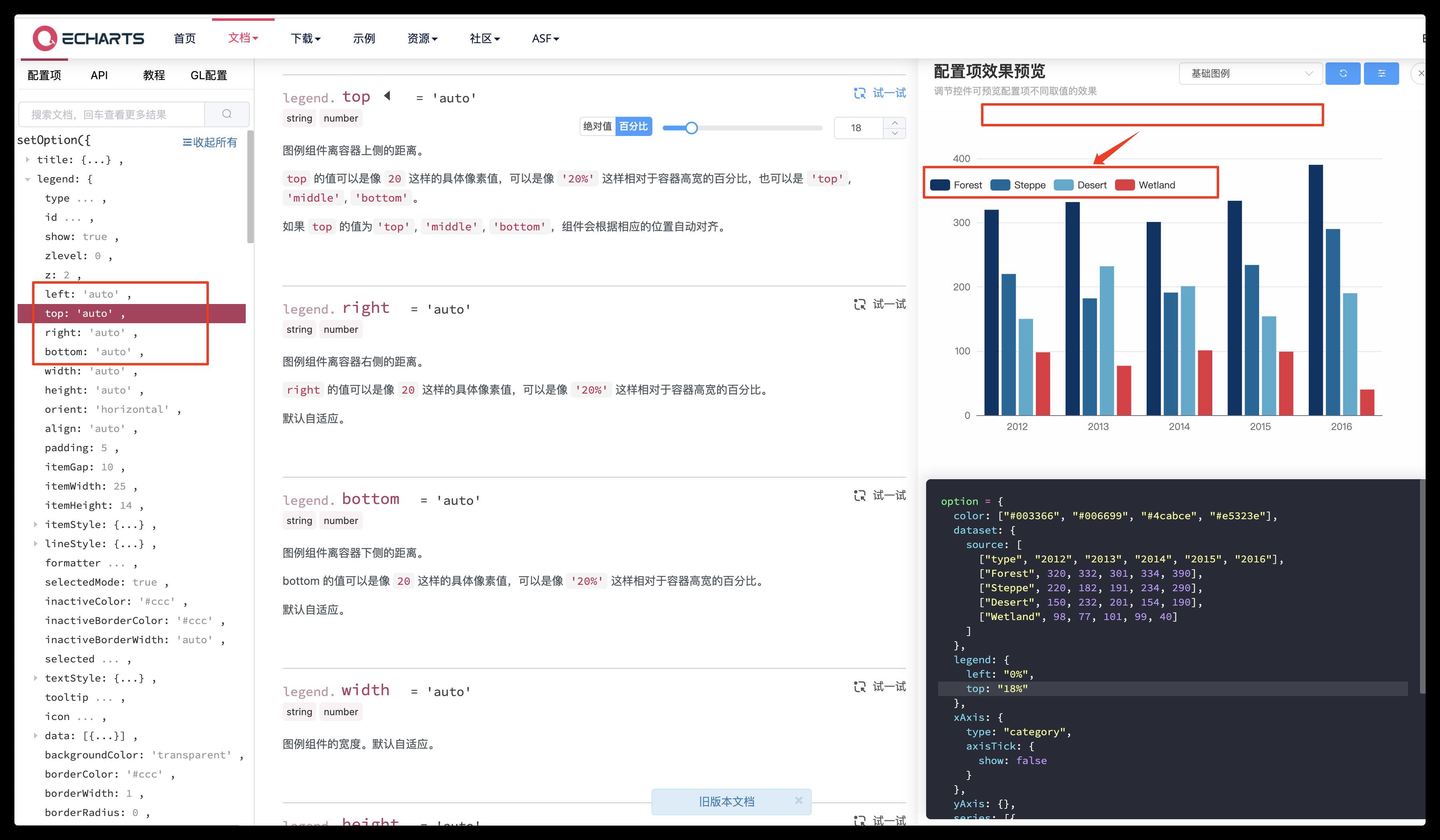Click the grid layout icon in preview panel
Image resolution: width=1440 pixels, height=840 pixels.
click(1381, 72)
